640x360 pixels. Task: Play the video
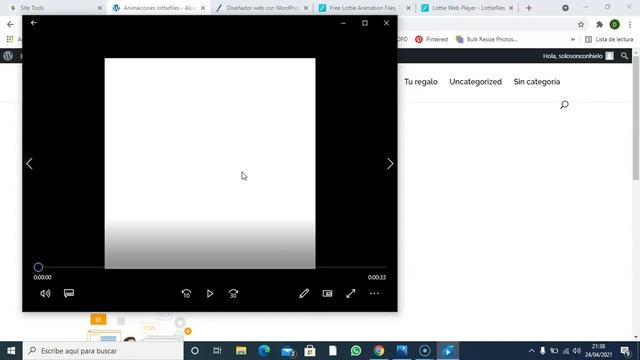point(210,293)
